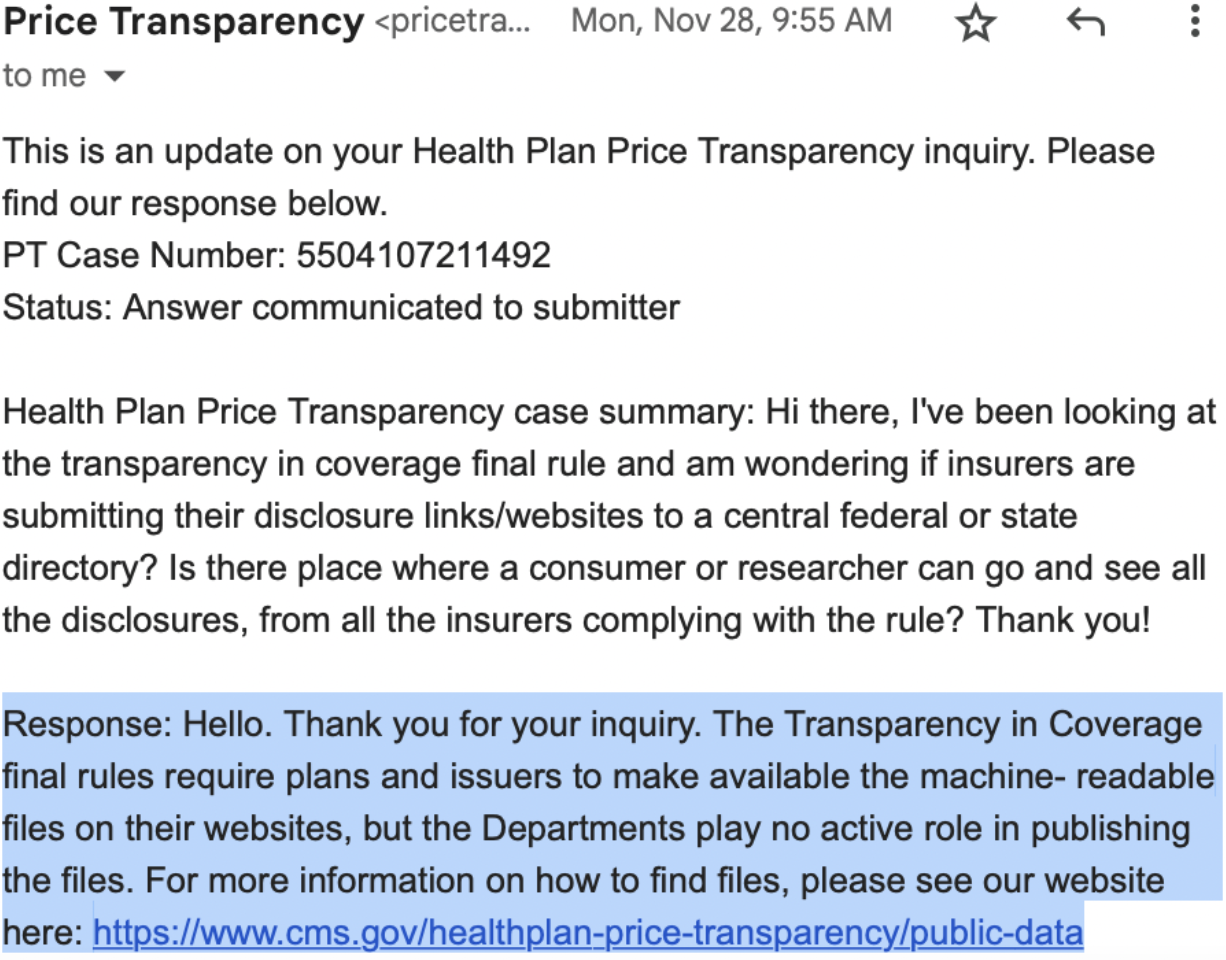This screenshot has width=1226, height=960.
Task: Expand the 'to me' recipient details arrow
Action: coord(114,77)
